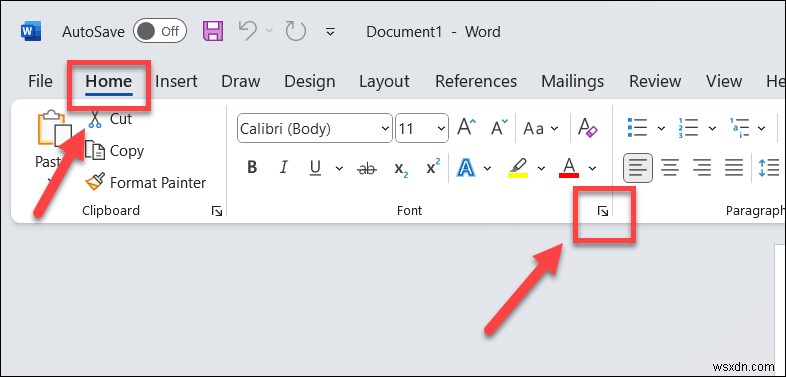
Task: Open the highlight color dropdown arrow
Action: (x=540, y=168)
